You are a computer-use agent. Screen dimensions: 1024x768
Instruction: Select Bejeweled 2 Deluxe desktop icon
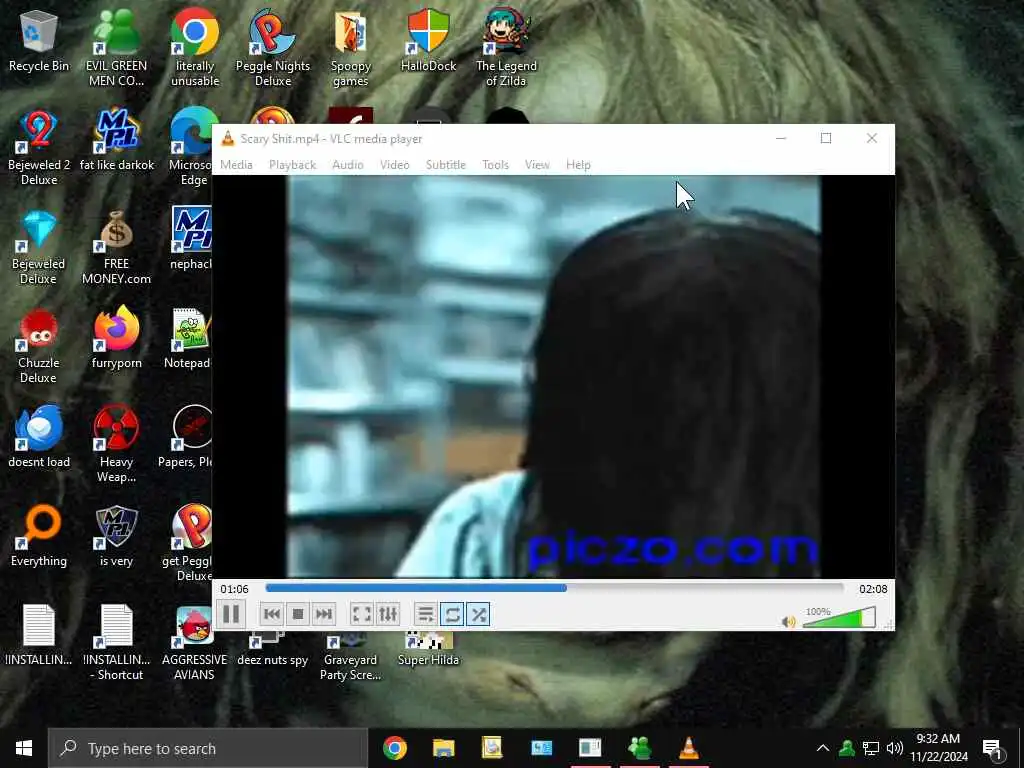[x=39, y=148]
